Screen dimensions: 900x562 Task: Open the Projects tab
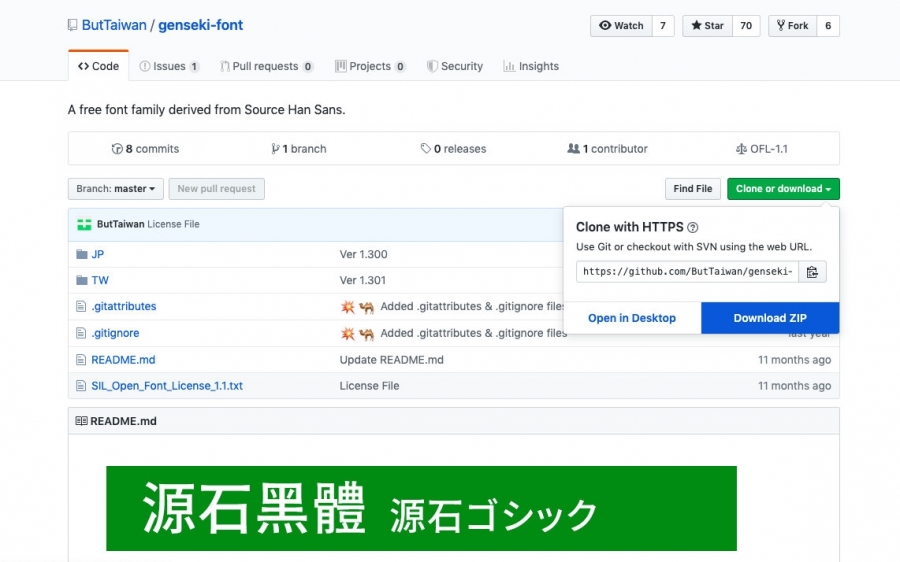pos(370,66)
